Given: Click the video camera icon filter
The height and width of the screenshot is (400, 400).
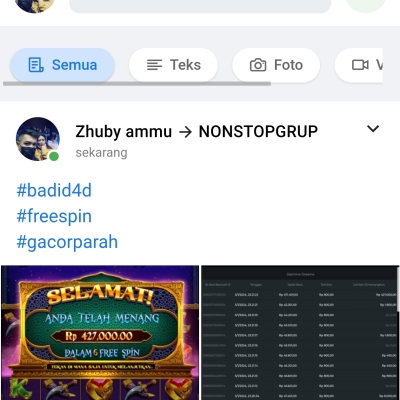Looking at the screenshot, I should pos(360,65).
